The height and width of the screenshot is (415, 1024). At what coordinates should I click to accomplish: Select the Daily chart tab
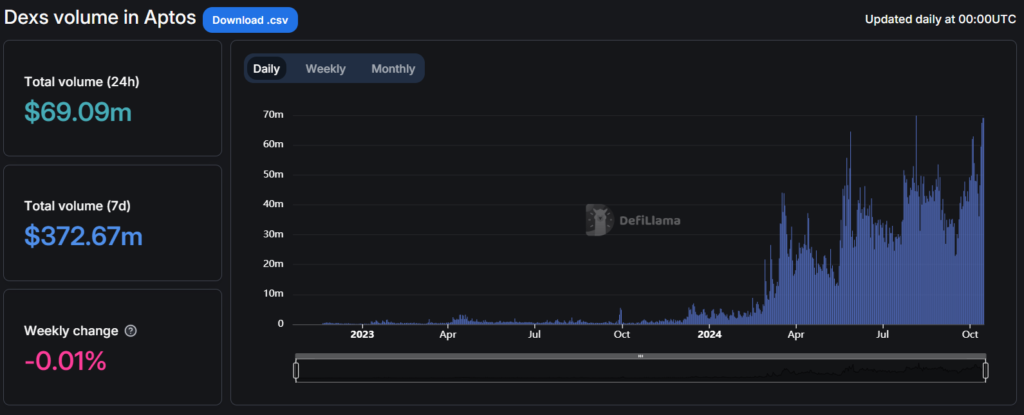(x=266, y=69)
